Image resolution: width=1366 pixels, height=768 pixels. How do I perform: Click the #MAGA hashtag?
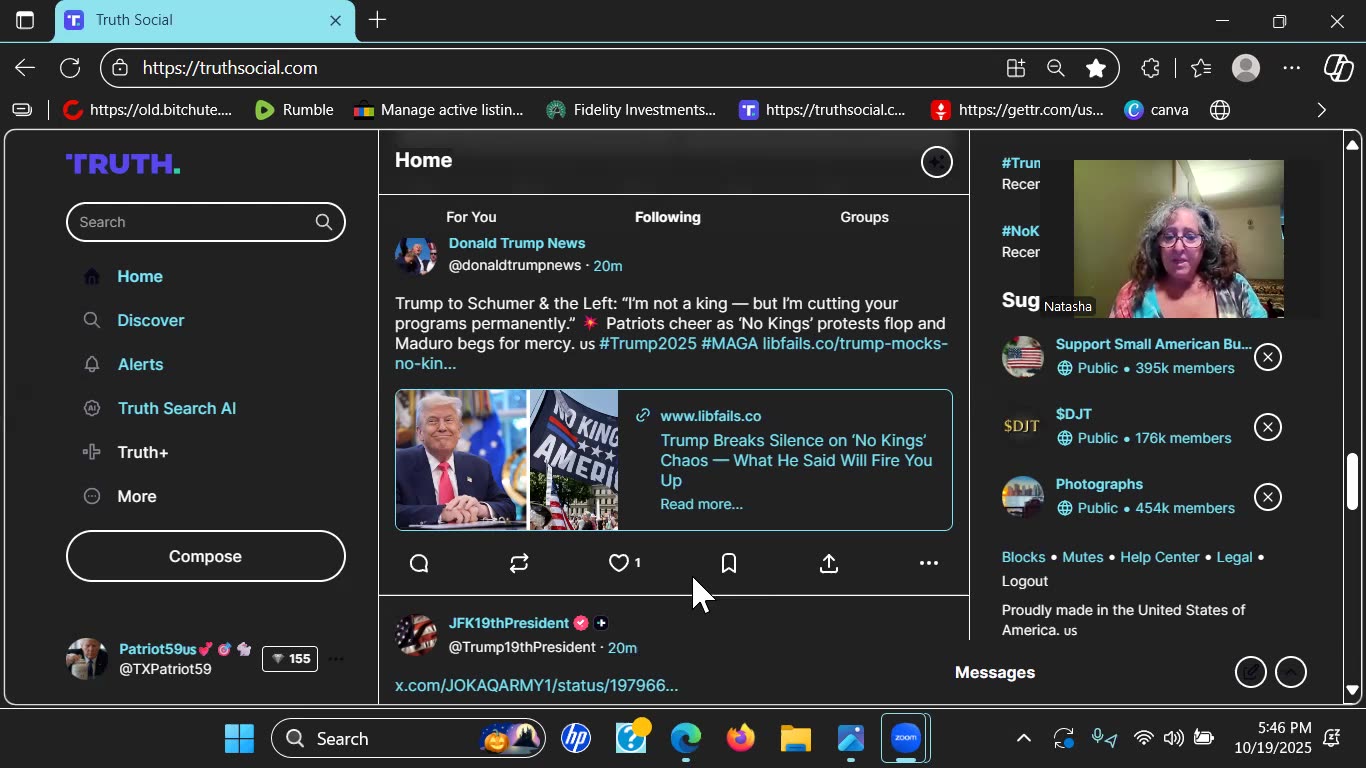(730, 344)
